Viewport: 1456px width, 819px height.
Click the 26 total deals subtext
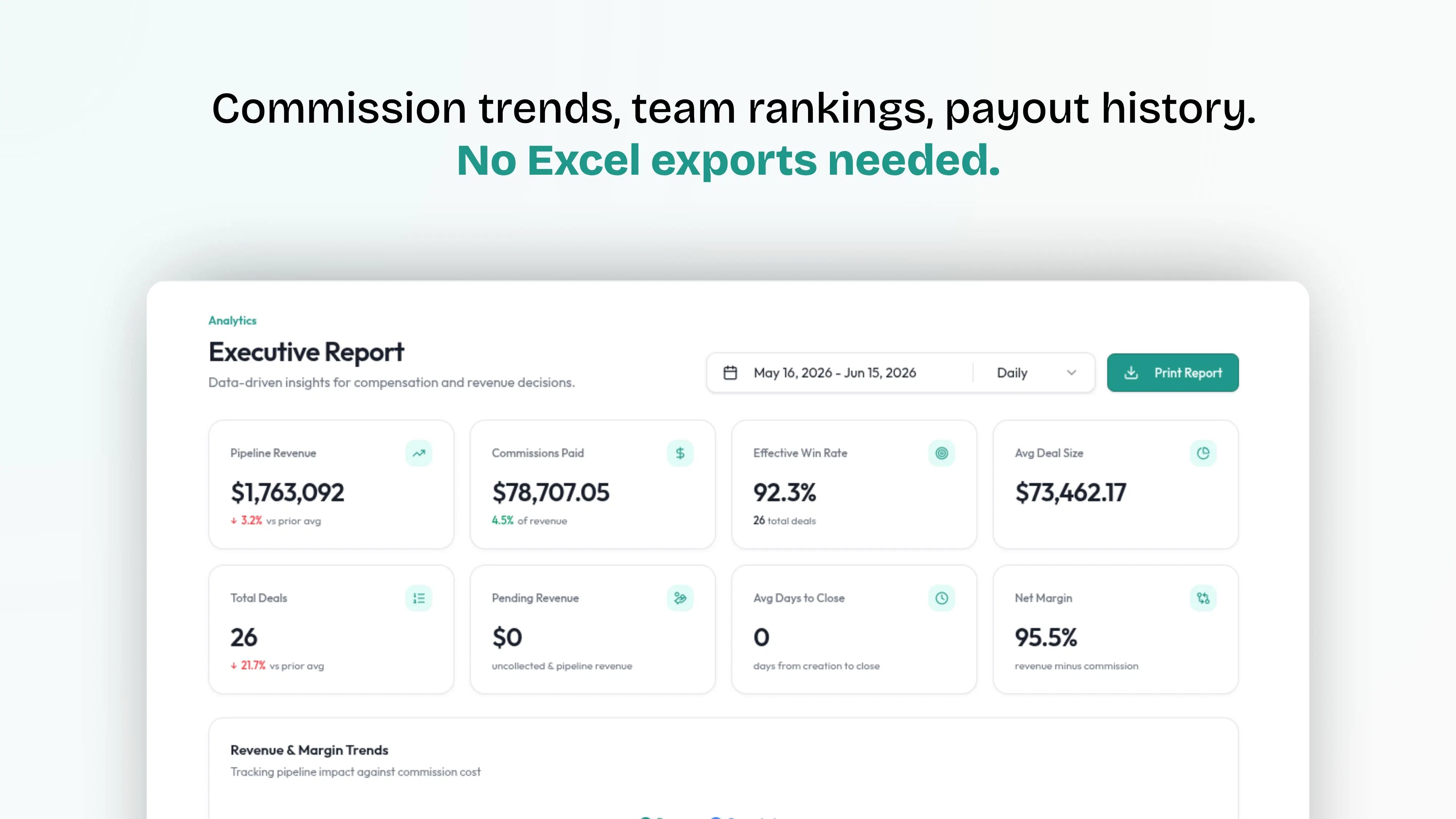click(784, 521)
